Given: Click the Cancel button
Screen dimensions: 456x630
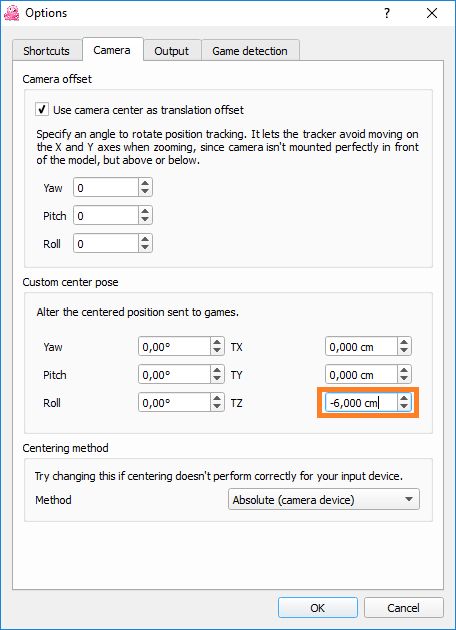Looking at the screenshot, I should pos(404,608).
